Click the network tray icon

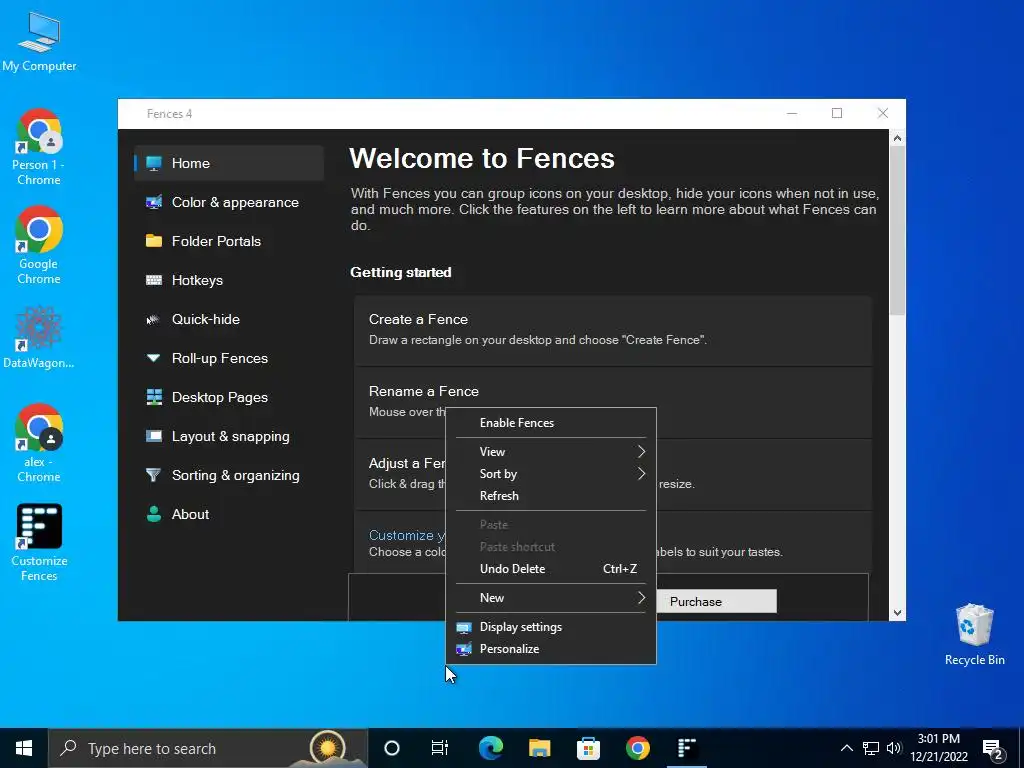coord(871,748)
